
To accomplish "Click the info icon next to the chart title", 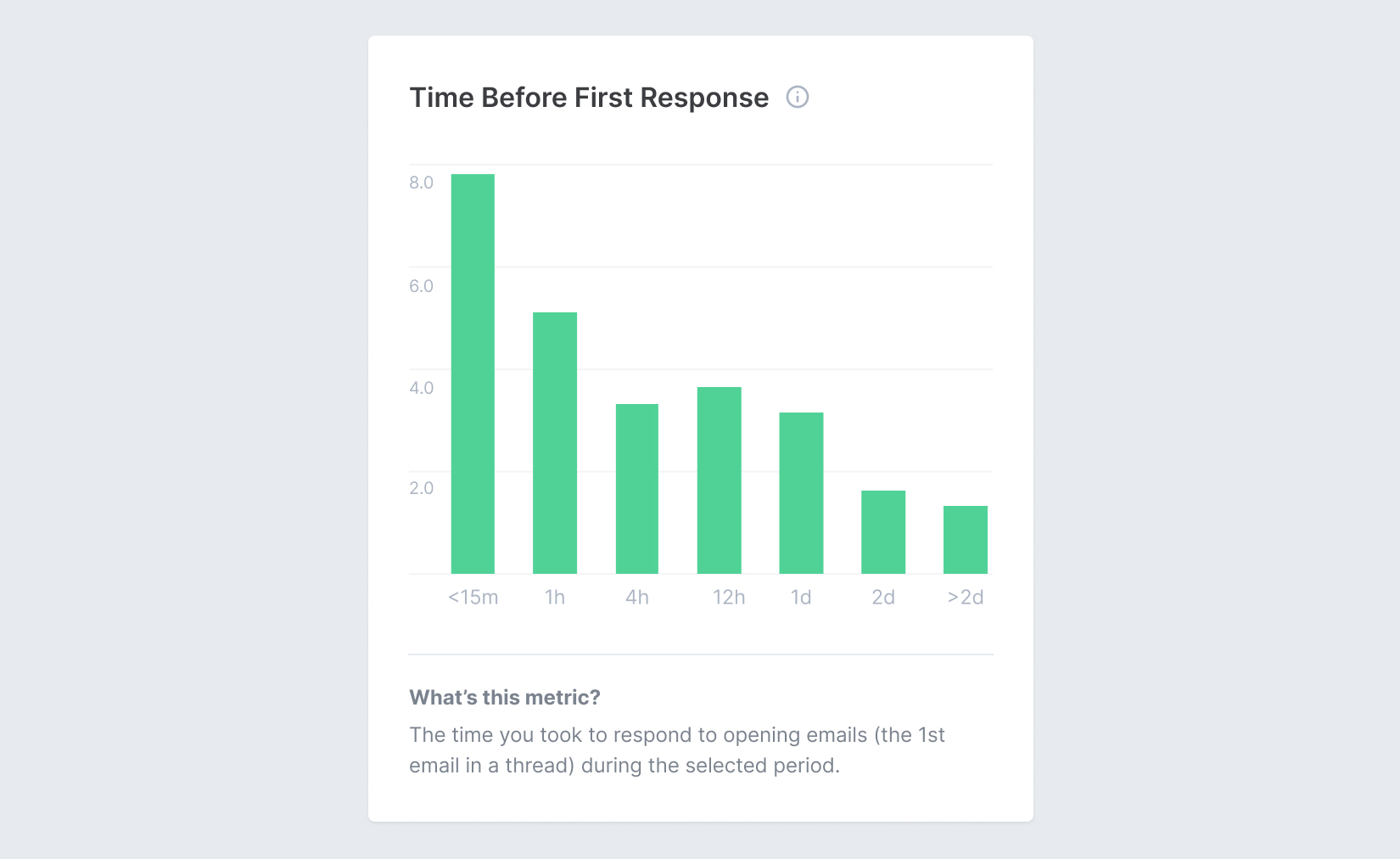I will click(x=797, y=98).
